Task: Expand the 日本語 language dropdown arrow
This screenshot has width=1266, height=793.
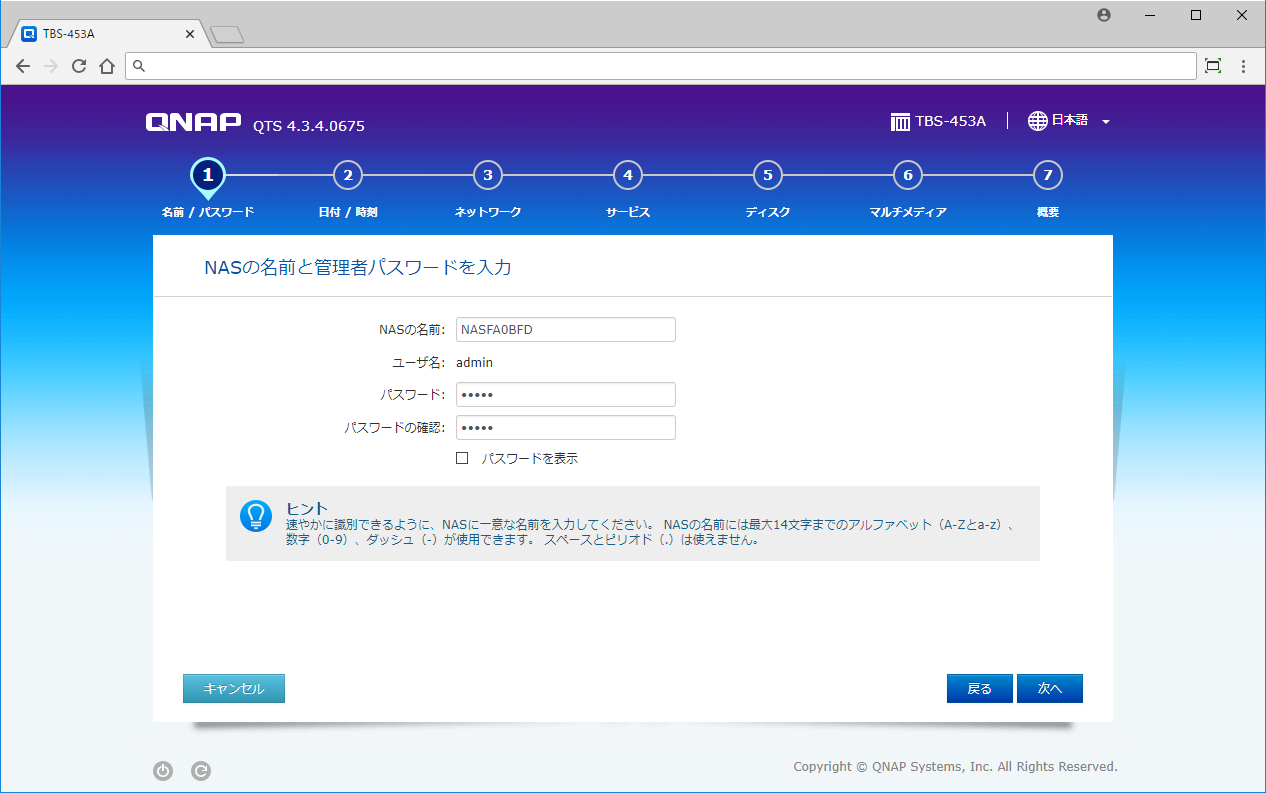Action: coord(1106,122)
